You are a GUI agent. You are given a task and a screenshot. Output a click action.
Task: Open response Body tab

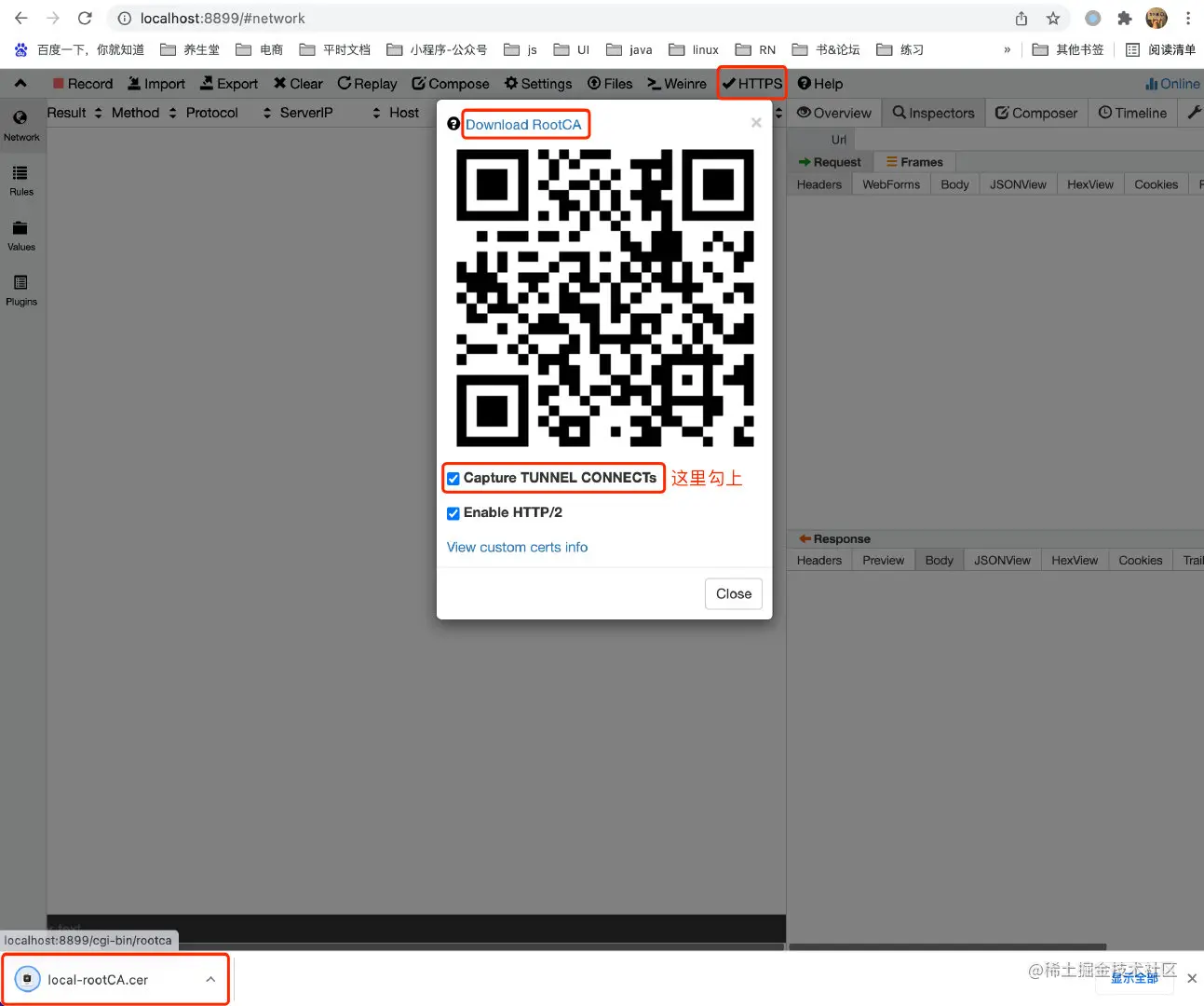tap(940, 561)
